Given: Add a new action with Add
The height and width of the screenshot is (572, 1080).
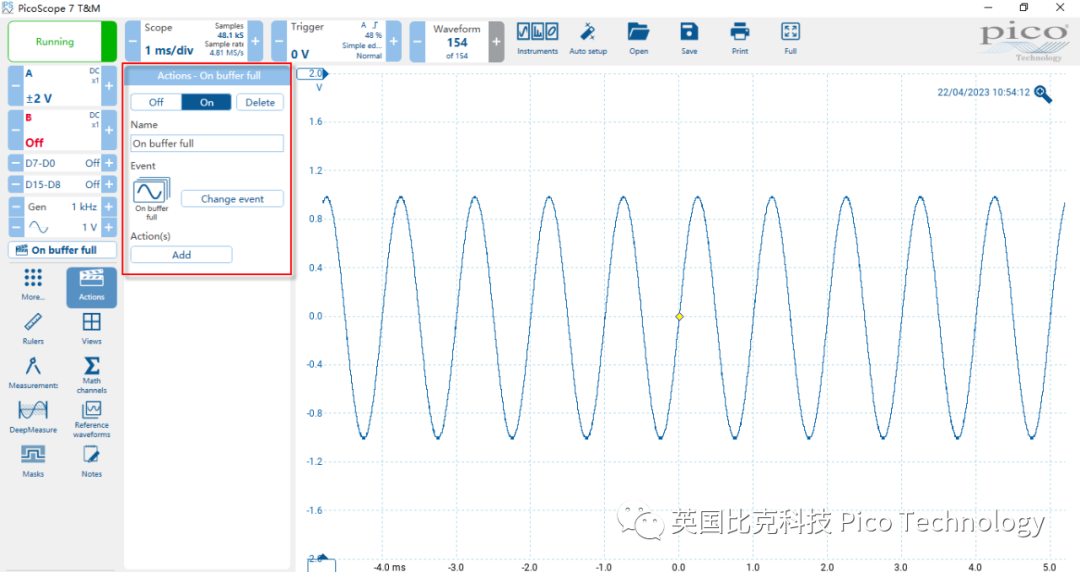Looking at the screenshot, I should point(181,254).
